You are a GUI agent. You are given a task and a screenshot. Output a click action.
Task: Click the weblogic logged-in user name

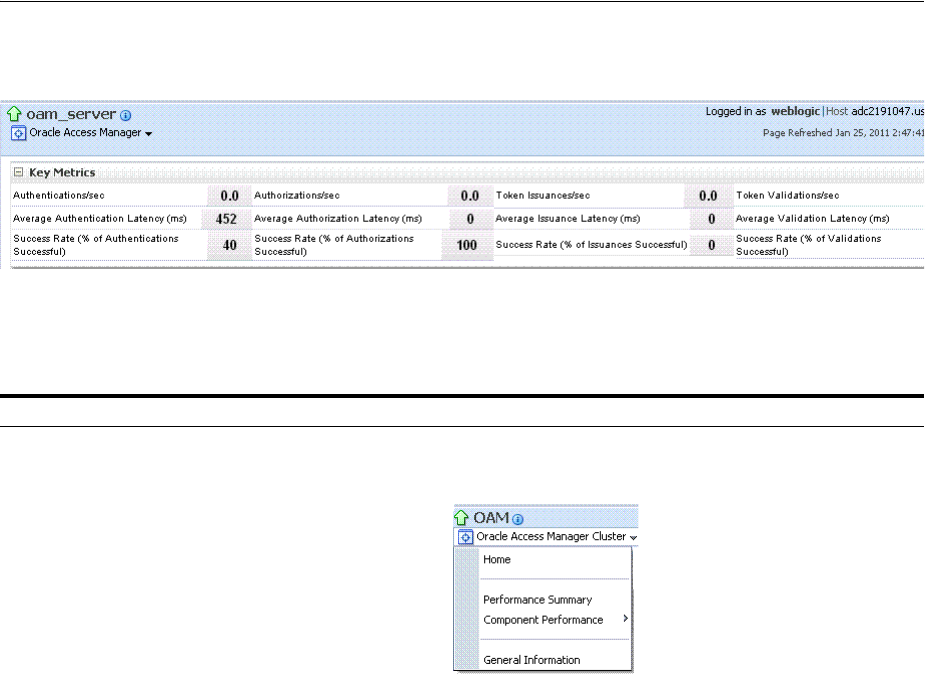point(795,111)
